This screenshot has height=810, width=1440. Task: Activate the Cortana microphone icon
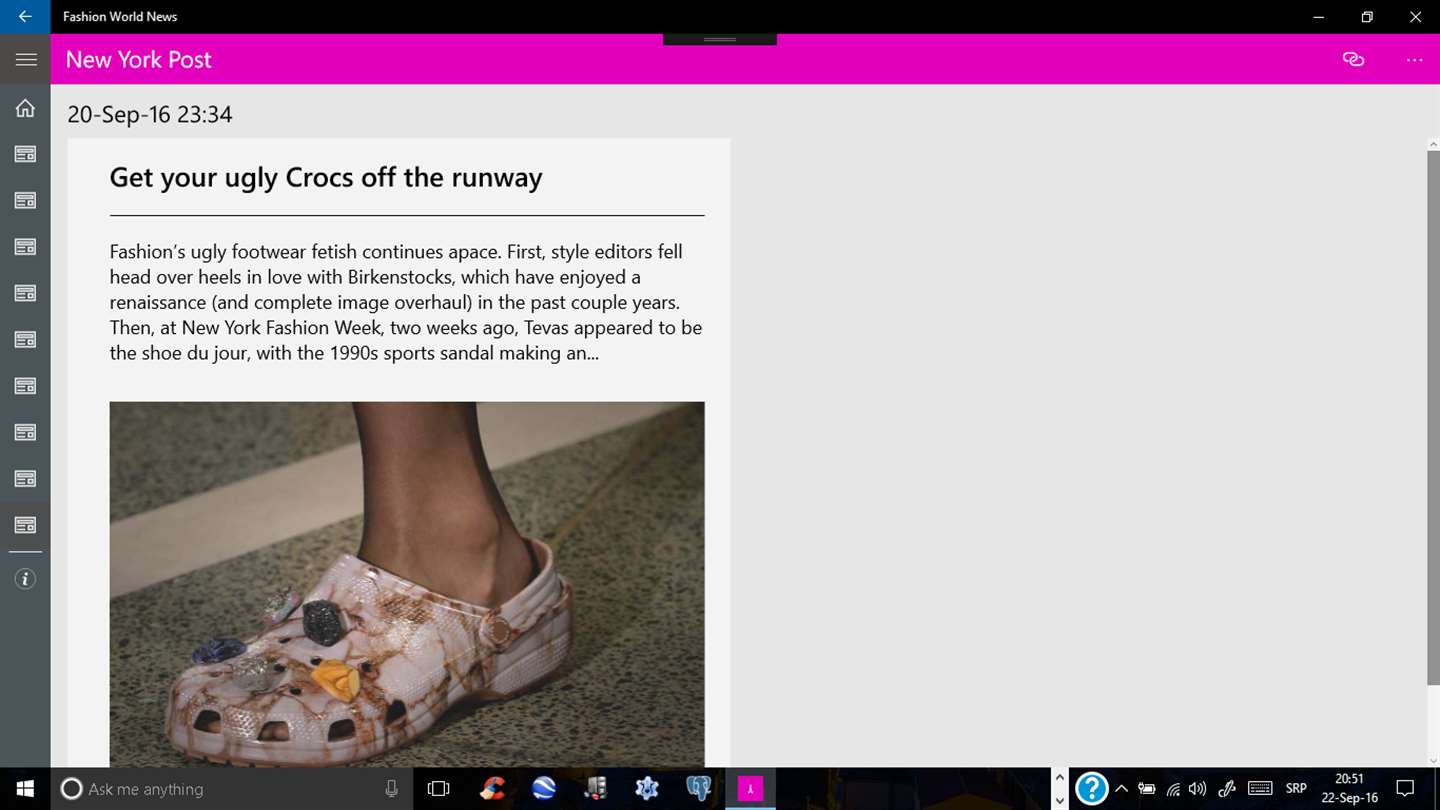pyautogui.click(x=391, y=789)
